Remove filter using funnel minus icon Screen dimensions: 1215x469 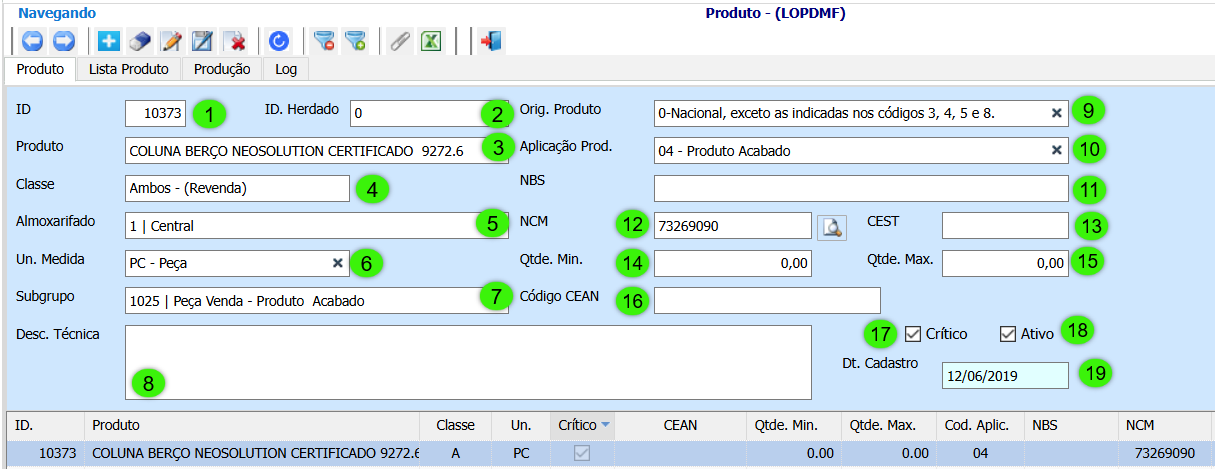pyautogui.click(x=323, y=41)
